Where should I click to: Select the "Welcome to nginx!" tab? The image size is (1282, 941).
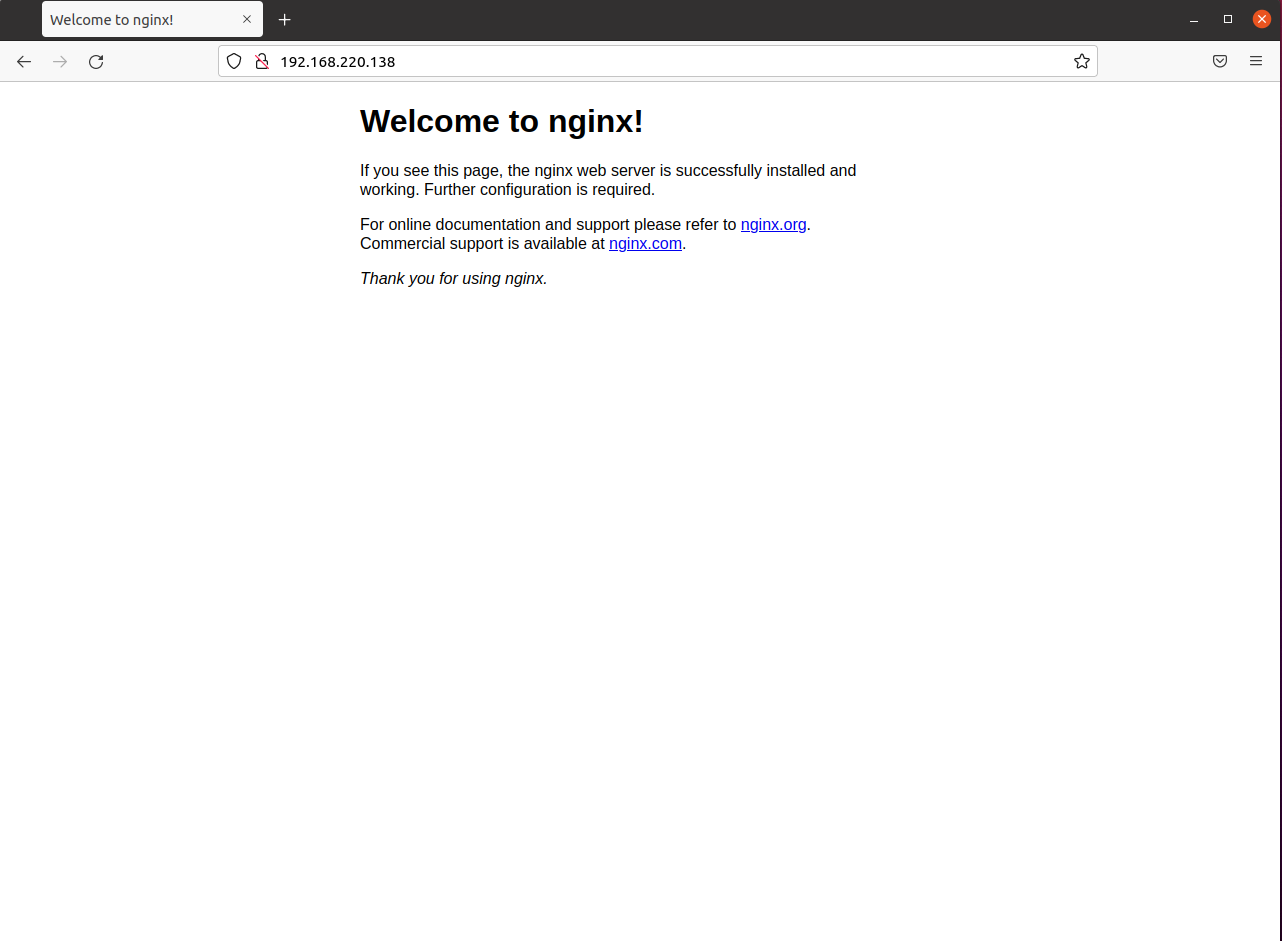click(x=130, y=19)
